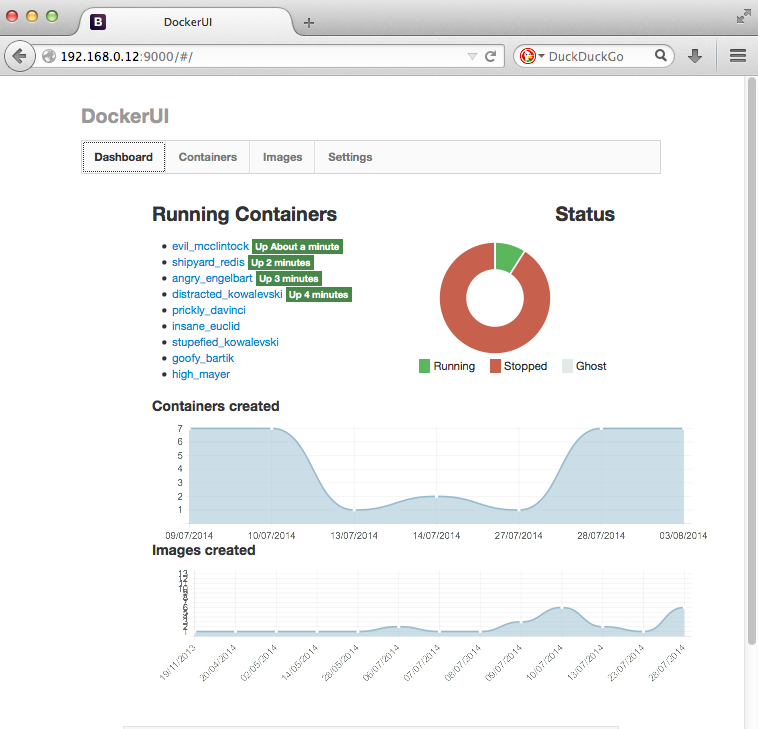This screenshot has height=729, width=758.
Task: Click the grey Ghost legend swatch
Action: (x=567, y=366)
